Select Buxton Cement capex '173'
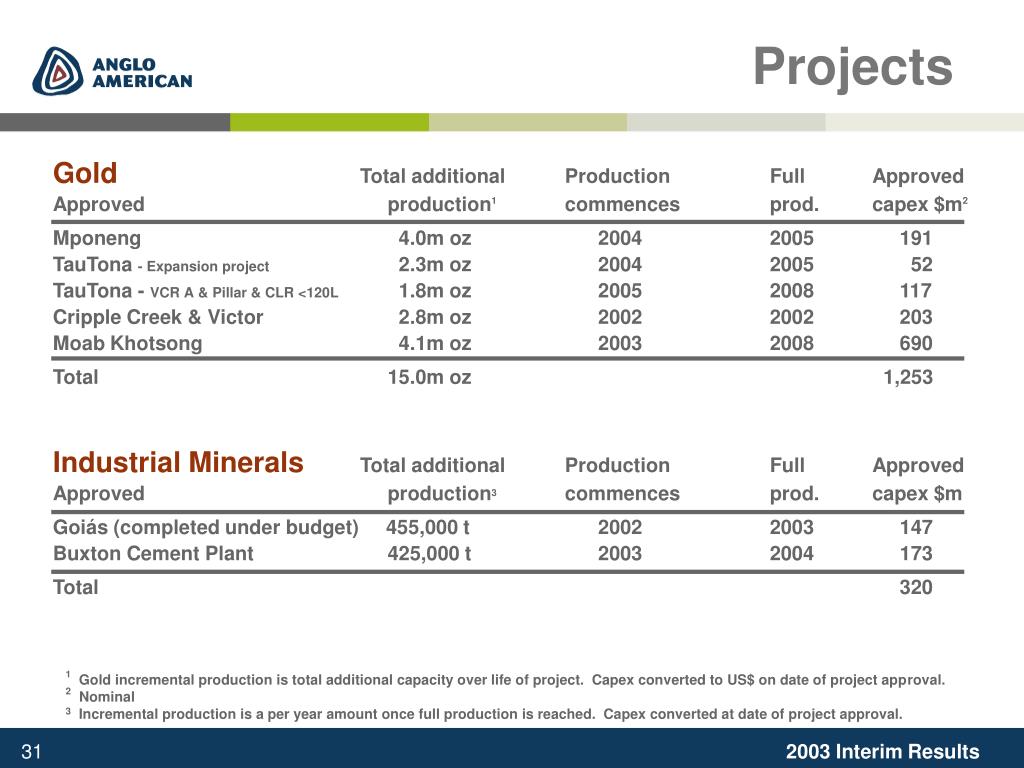 click(x=916, y=553)
